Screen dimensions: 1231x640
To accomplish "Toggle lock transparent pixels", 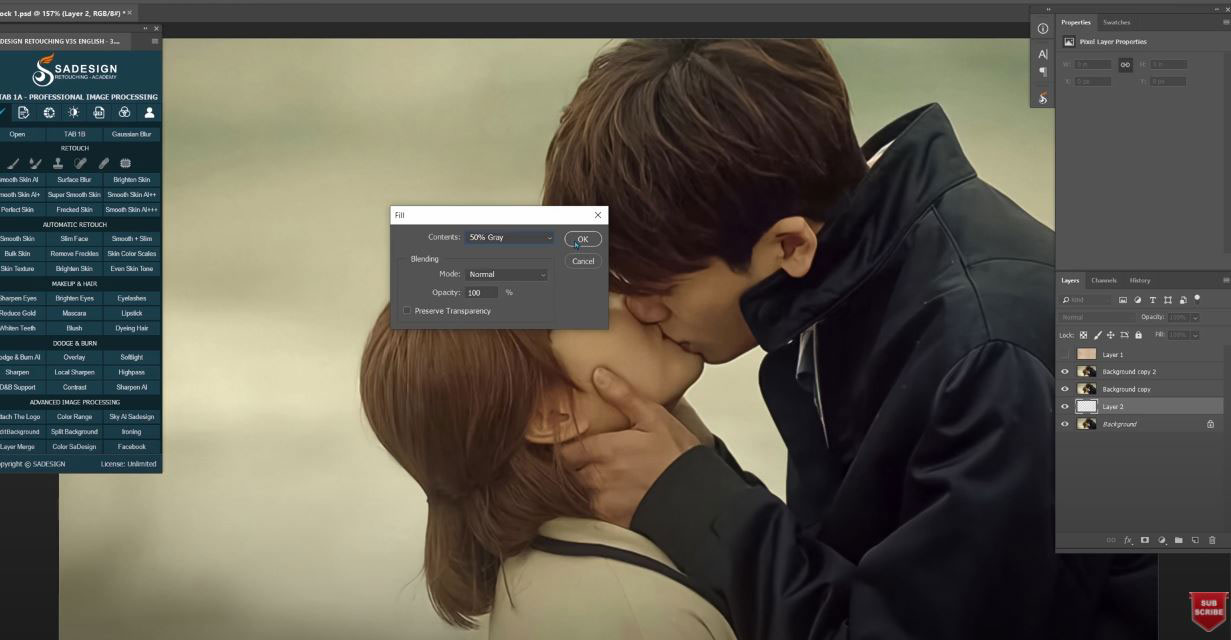I will pos(1084,335).
